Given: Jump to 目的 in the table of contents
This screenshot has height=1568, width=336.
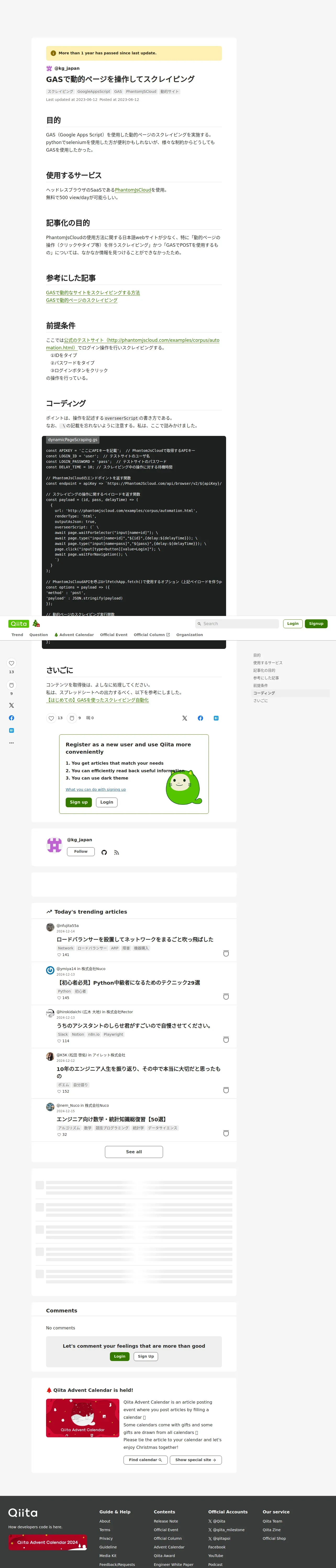Looking at the screenshot, I should click(257, 656).
